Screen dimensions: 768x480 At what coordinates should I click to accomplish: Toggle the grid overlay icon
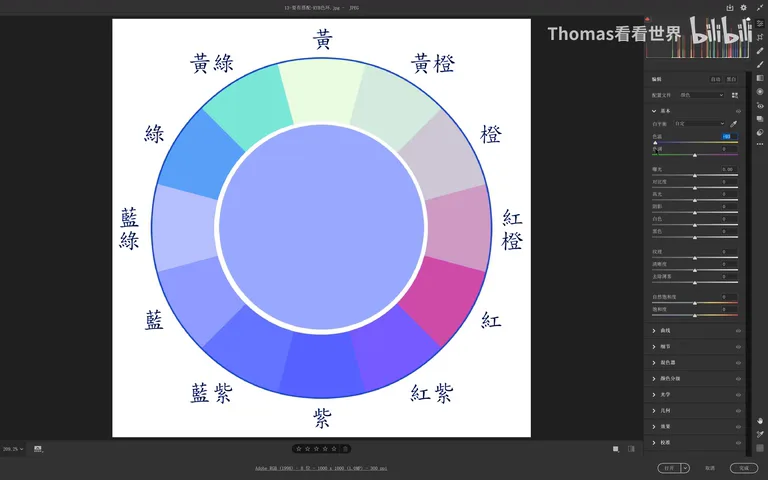760,448
